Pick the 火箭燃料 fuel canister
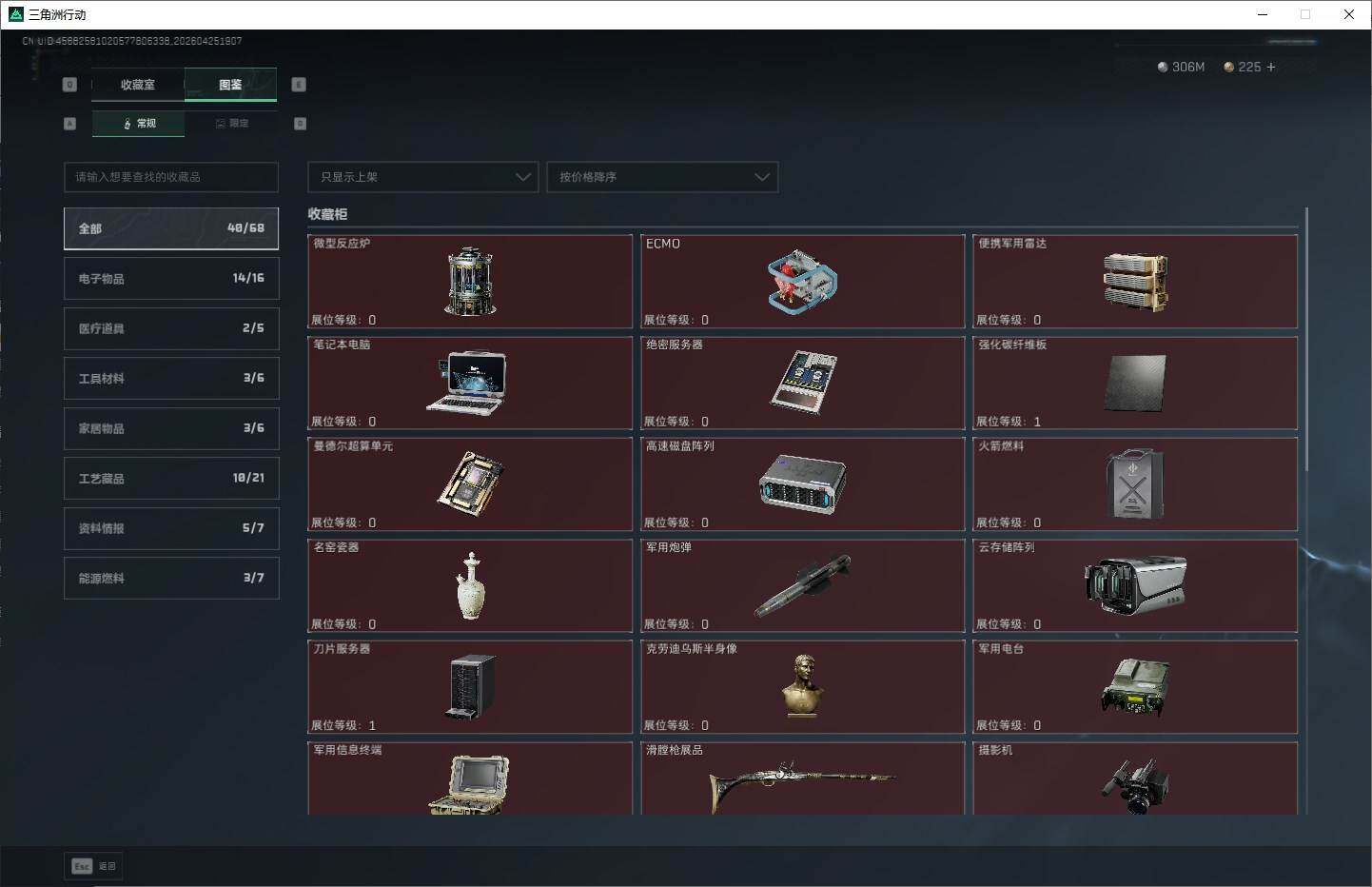The image size is (1372, 887). 1135,484
